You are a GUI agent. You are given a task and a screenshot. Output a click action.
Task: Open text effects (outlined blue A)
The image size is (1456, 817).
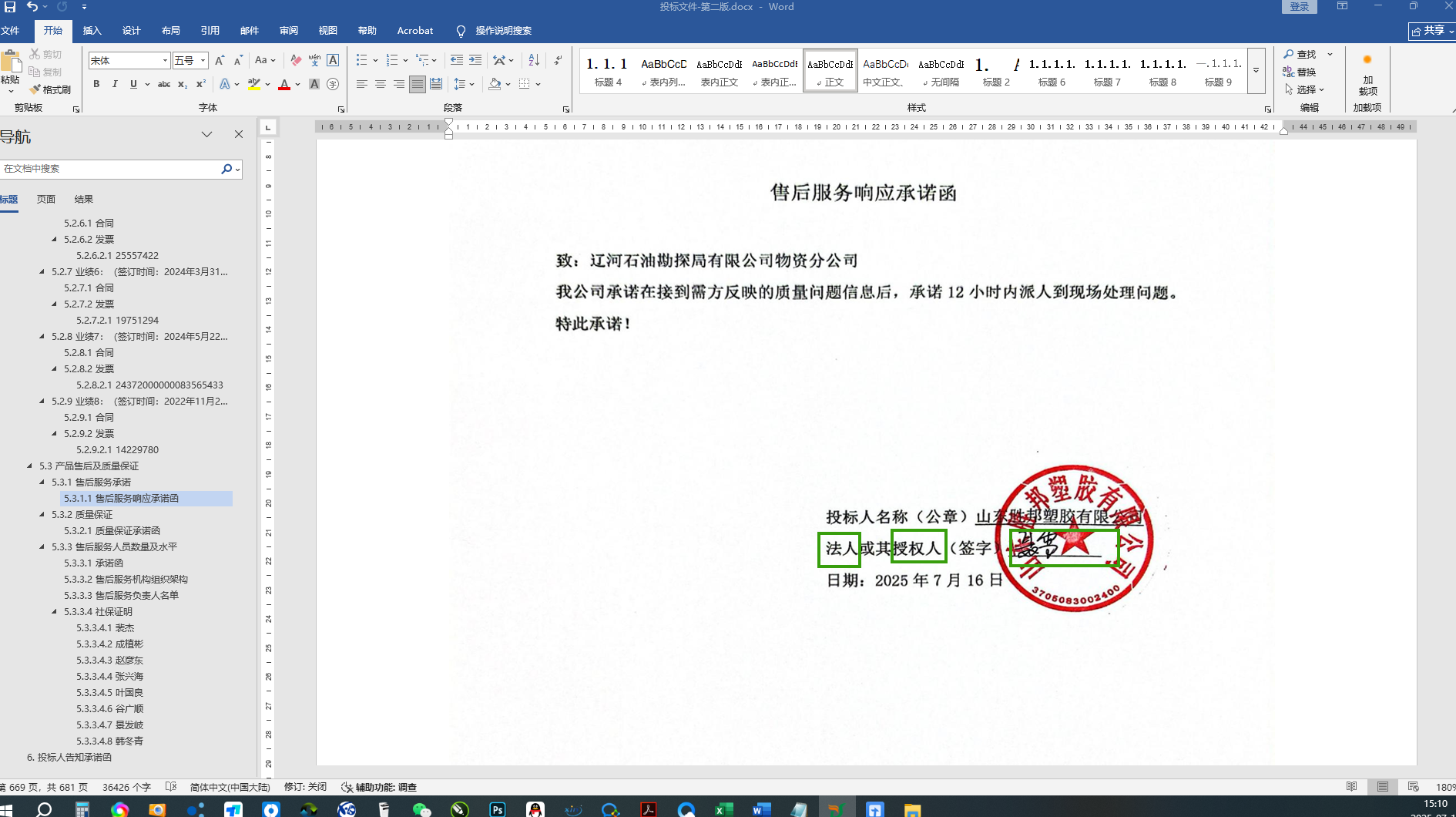[x=225, y=84]
